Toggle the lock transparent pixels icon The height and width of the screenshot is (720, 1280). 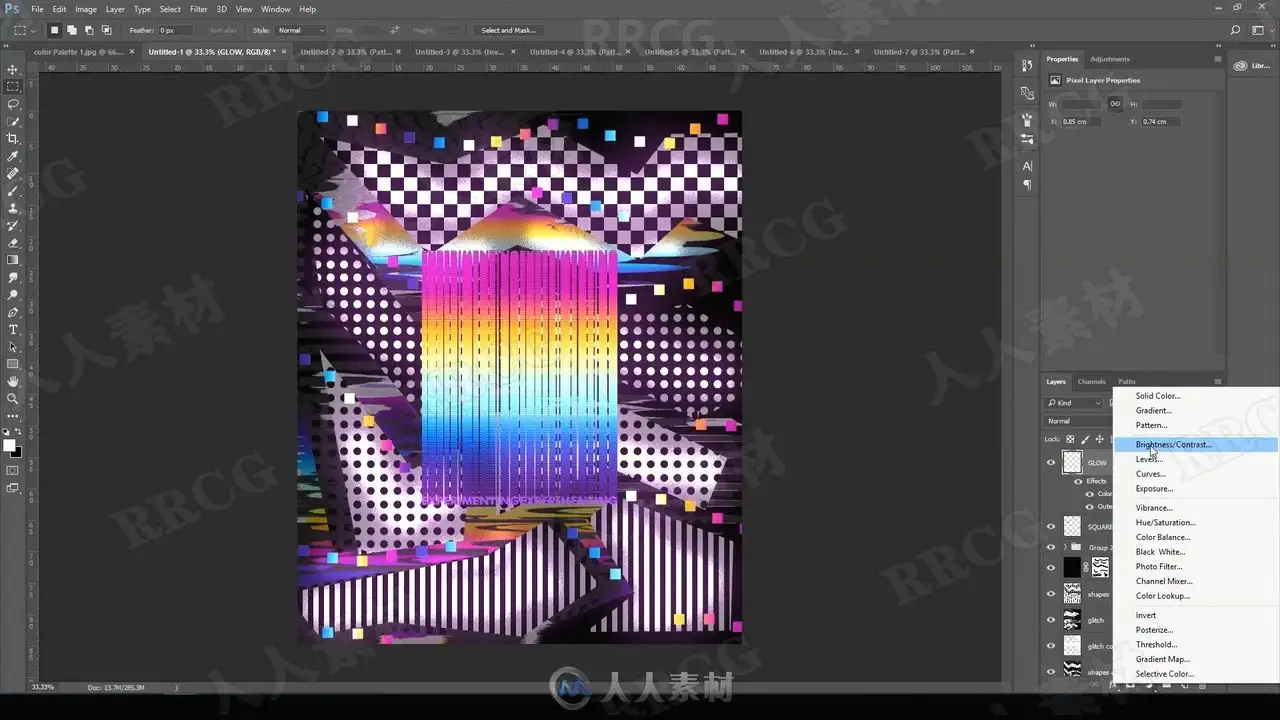coord(1070,439)
